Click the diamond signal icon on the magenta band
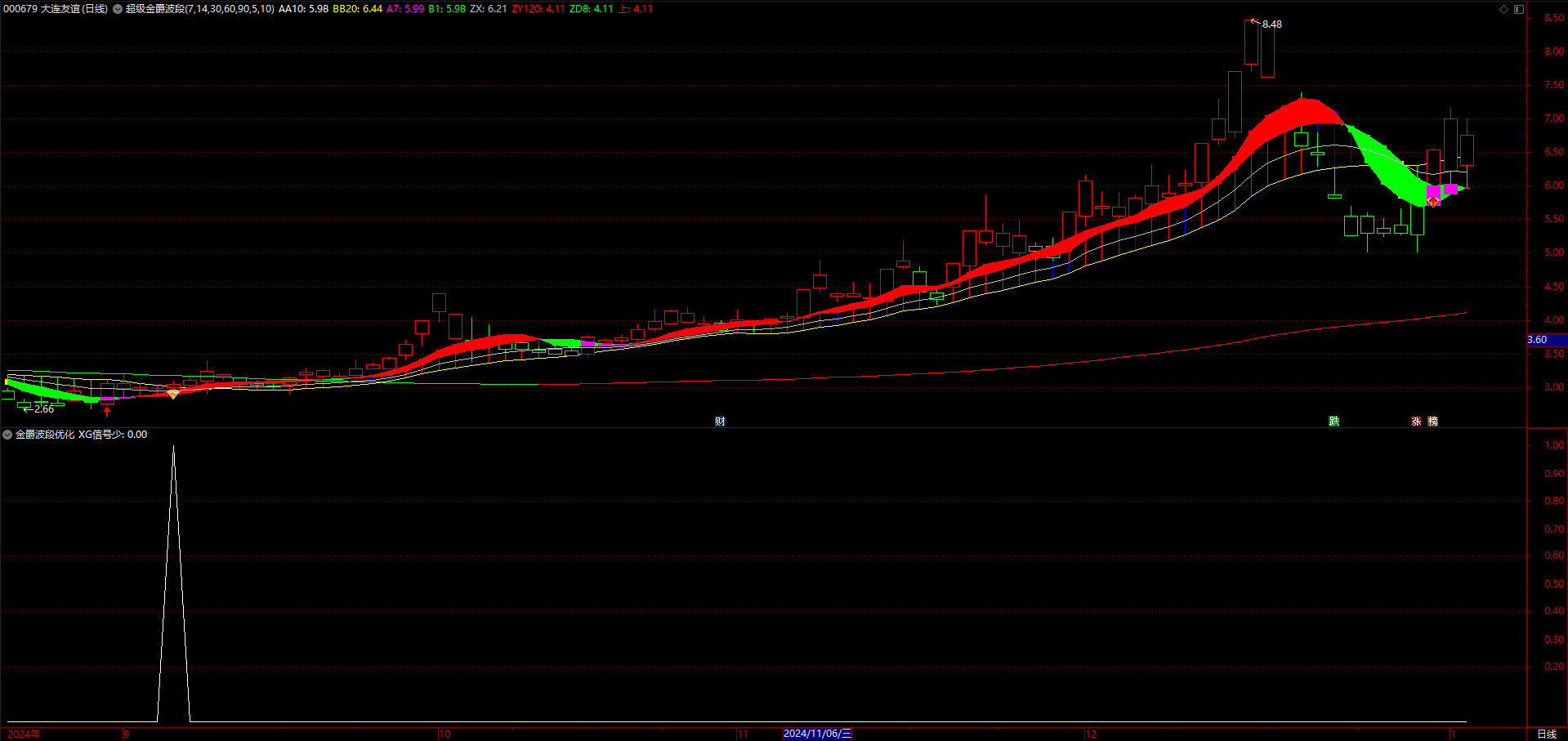This screenshot has width=1568, height=741. pyautogui.click(x=1433, y=202)
